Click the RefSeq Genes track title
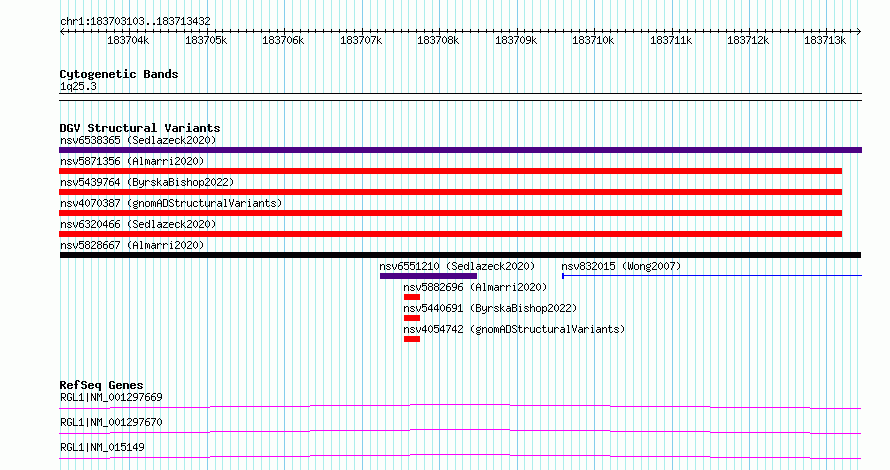This screenshot has width=890, height=470. [101, 385]
